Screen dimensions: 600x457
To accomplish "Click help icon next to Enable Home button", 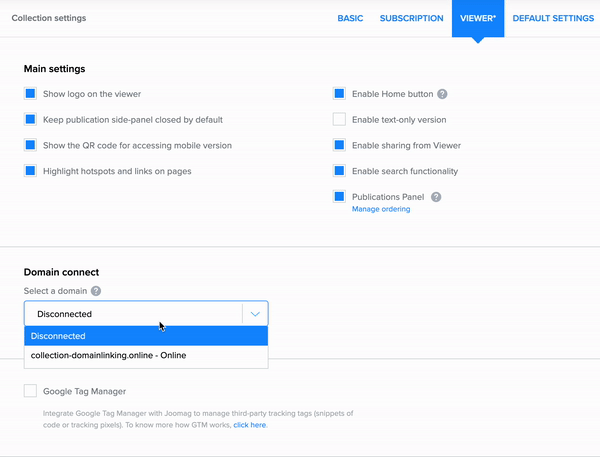I will (442, 94).
